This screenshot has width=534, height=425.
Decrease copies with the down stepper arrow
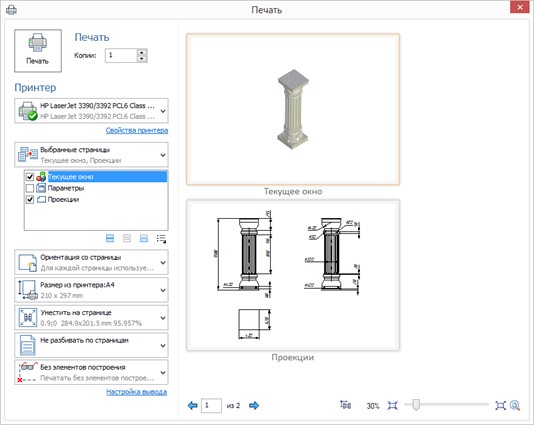coord(142,59)
